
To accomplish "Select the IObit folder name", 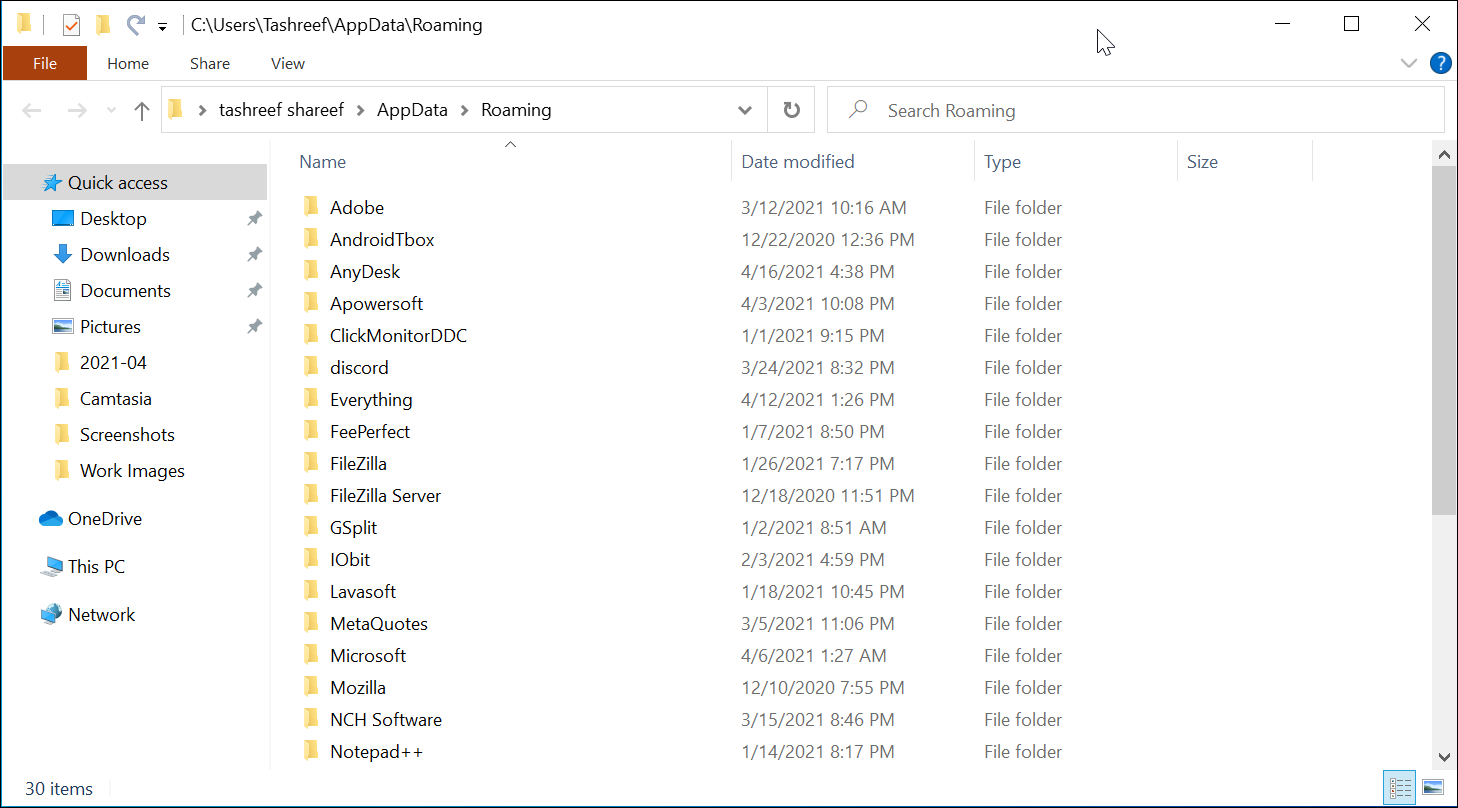I will 350,560.
